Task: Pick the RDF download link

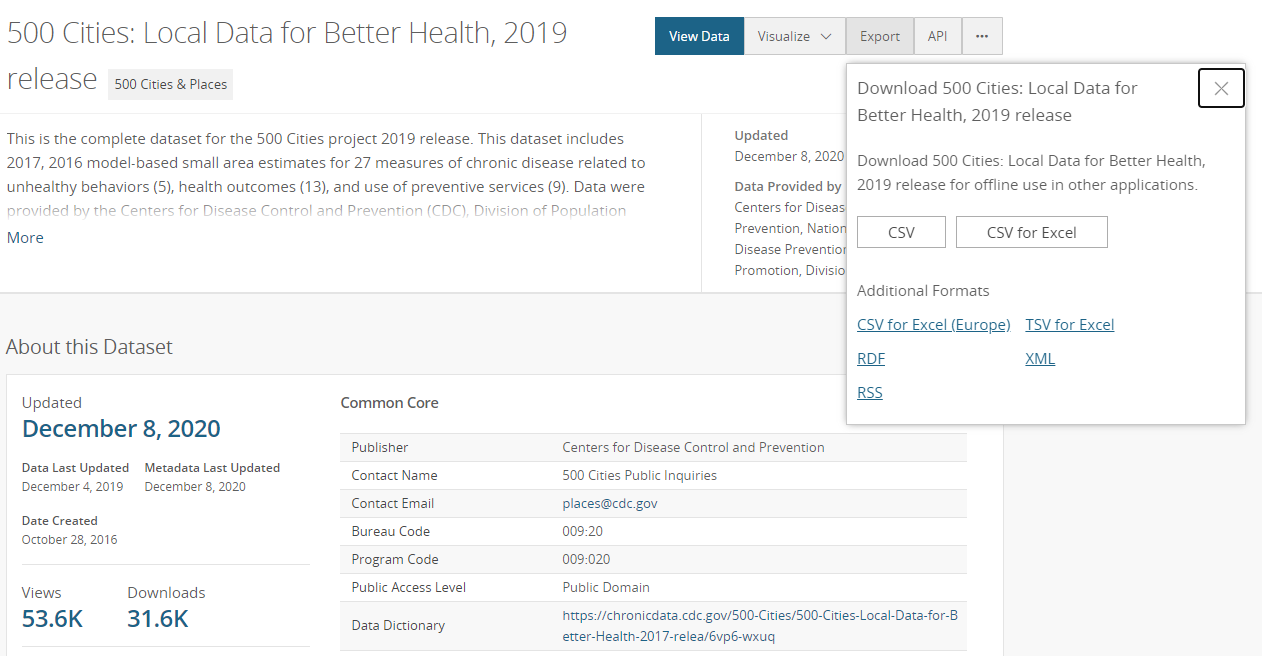Action: click(871, 359)
